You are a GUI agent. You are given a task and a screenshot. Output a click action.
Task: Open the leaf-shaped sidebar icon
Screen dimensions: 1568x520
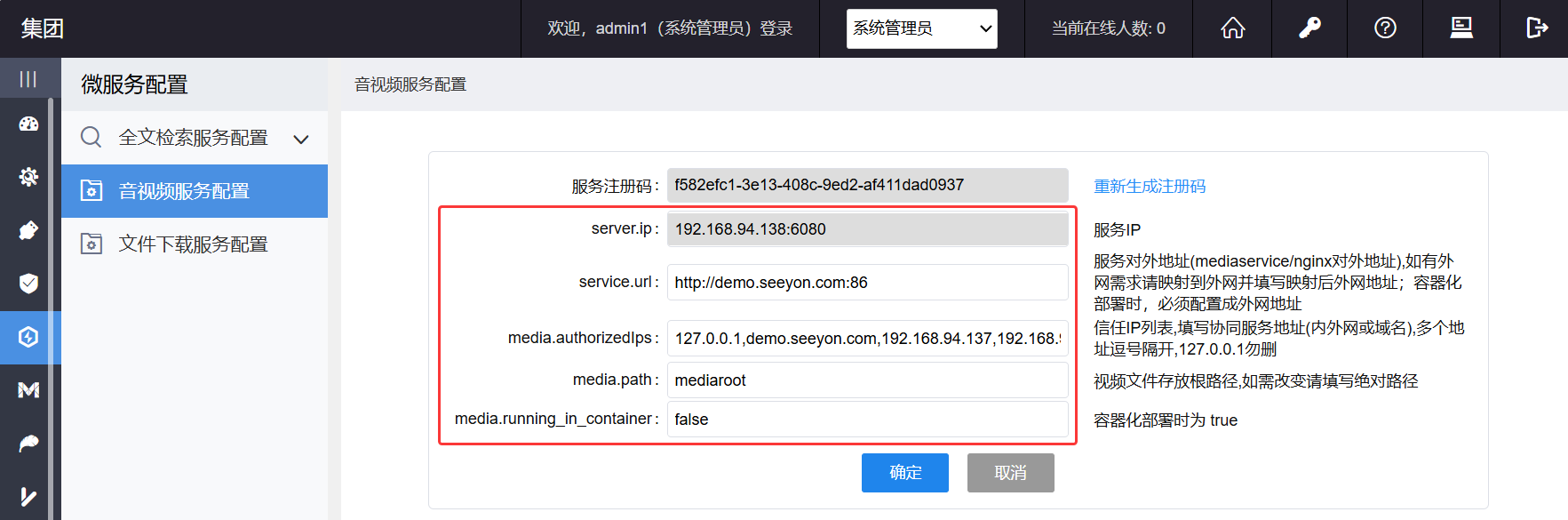pyautogui.click(x=28, y=443)
